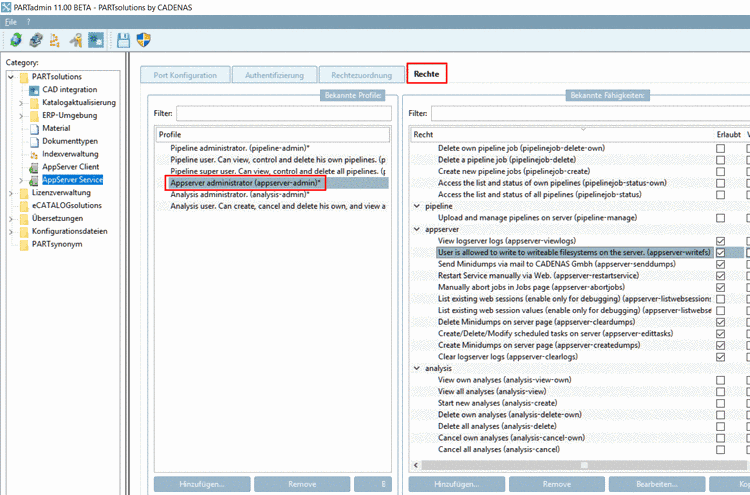Toggle Restart Service manually via Web checkbox
The image size is (750, 495).
point(720,276)
